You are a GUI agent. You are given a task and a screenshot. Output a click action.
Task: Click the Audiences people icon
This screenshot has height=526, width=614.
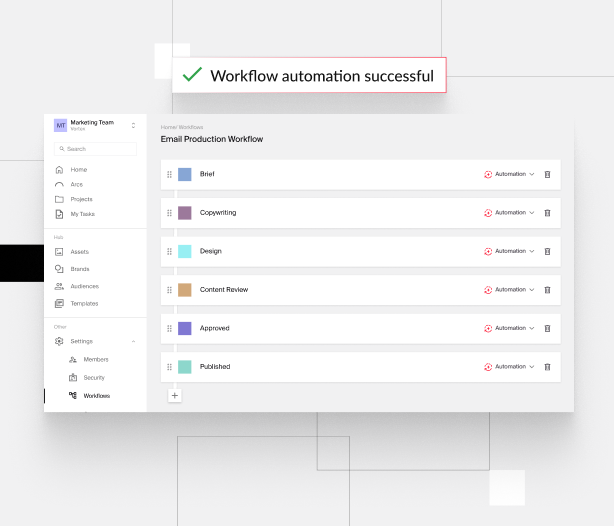pos(59,286)
